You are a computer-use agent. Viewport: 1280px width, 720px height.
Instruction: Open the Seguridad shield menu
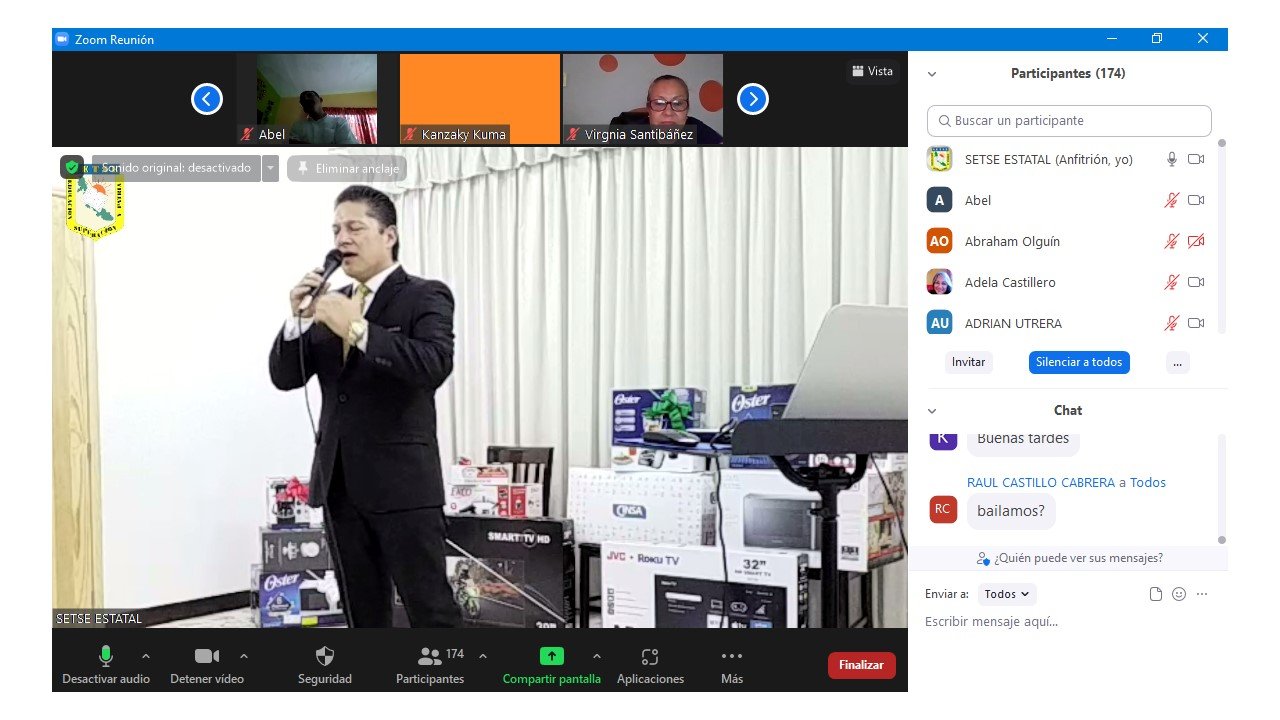325,665
